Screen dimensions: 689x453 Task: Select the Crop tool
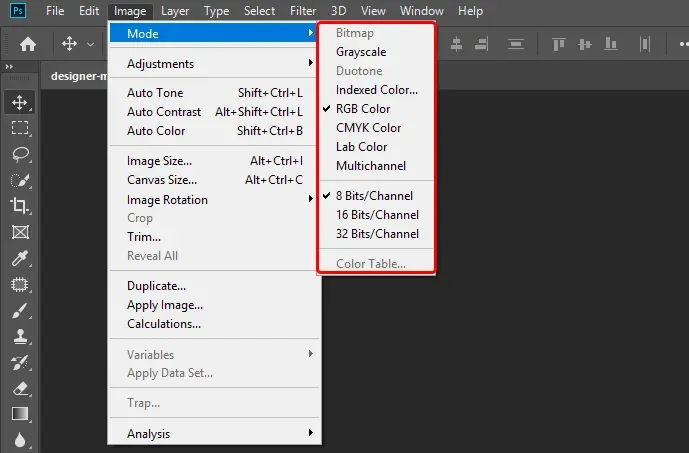click(x=20, y=206)
